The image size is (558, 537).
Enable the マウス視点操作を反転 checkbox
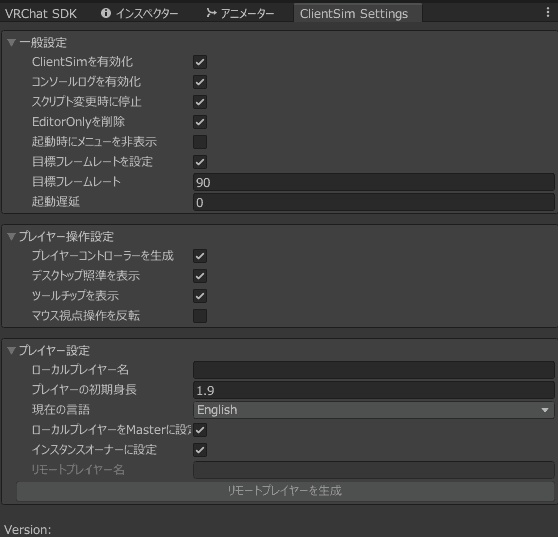pyautogui.click(x=200, y=316)
